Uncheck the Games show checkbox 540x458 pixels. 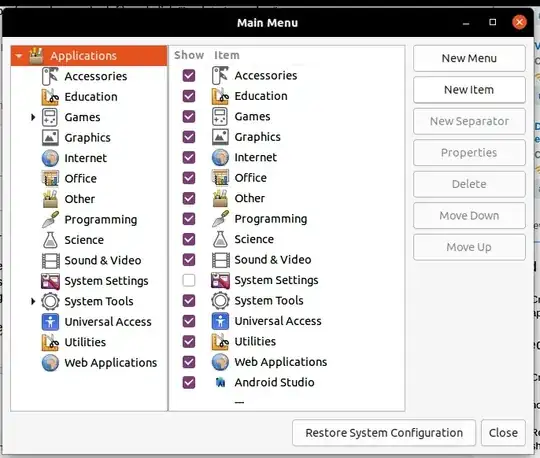(x=189, y=116)
